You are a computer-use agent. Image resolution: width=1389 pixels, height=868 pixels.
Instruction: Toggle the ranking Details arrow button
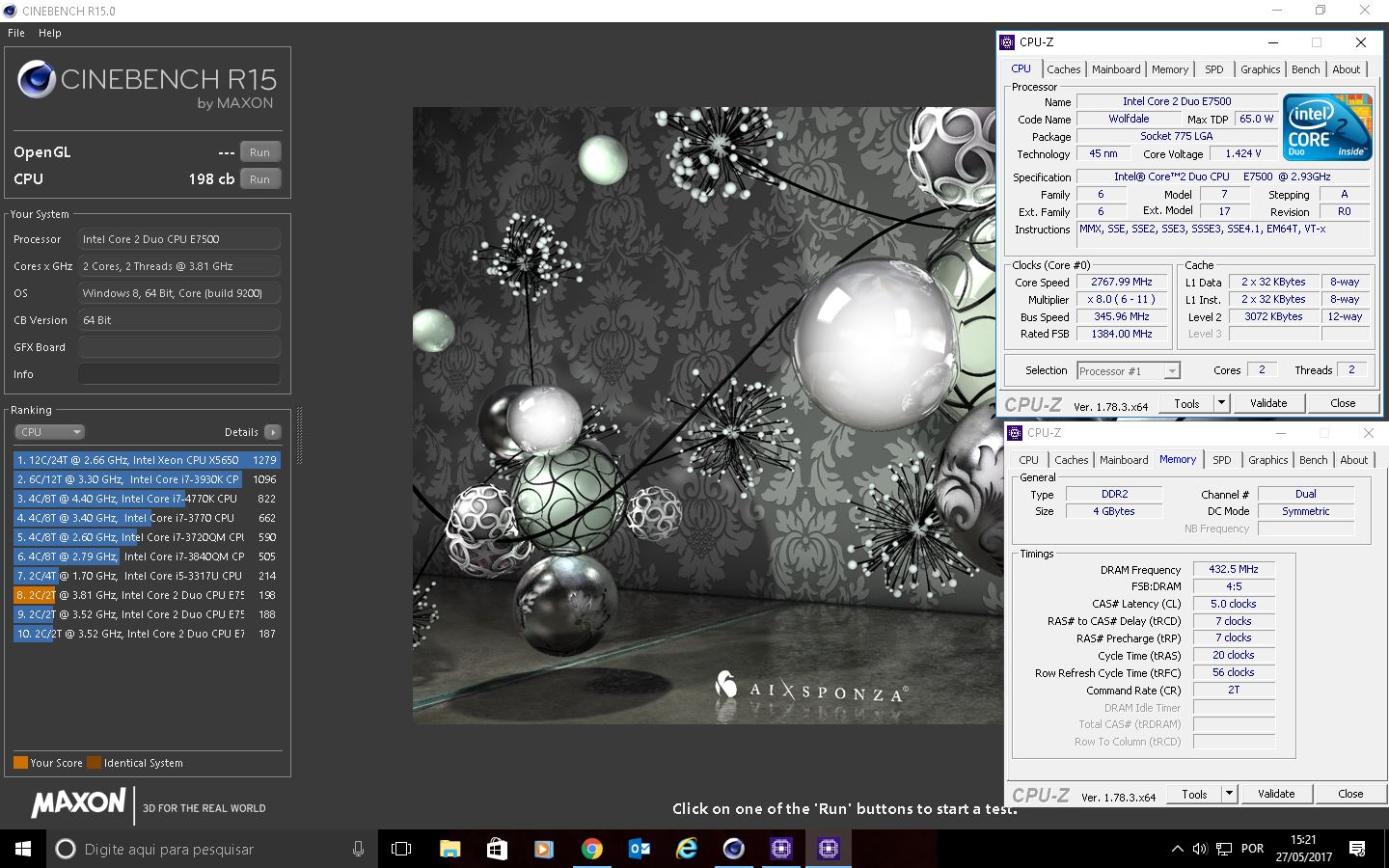tap(273, 432)
